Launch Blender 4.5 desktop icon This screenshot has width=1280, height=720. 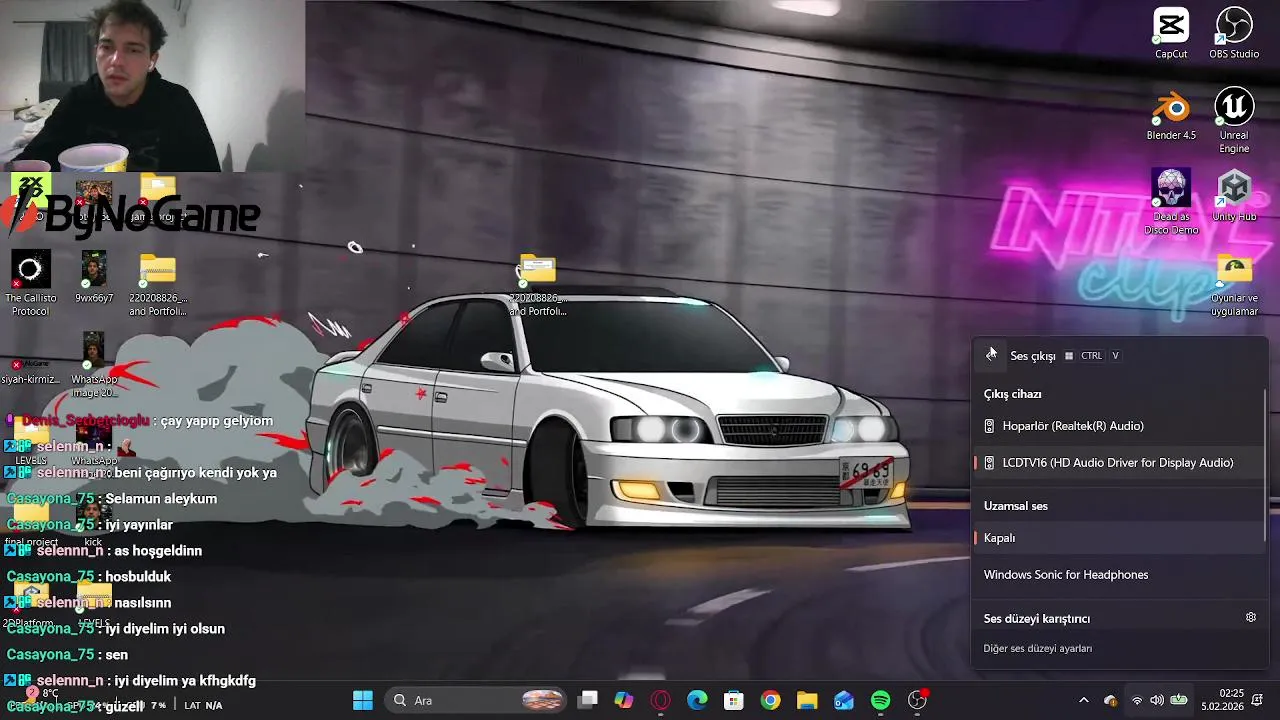coord(1171,115)
